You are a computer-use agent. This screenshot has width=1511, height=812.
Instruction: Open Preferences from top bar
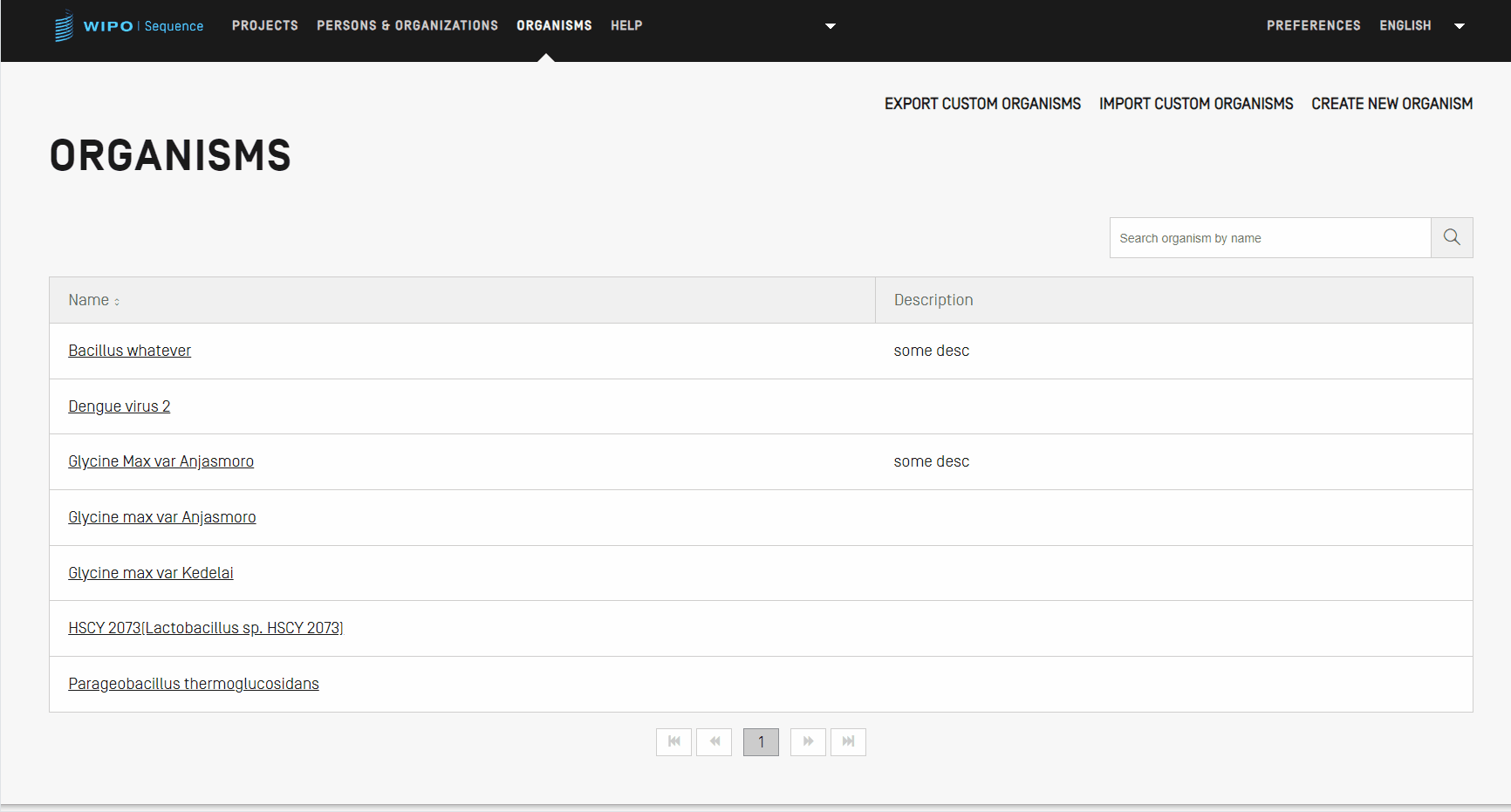[x=1313, y=26]
